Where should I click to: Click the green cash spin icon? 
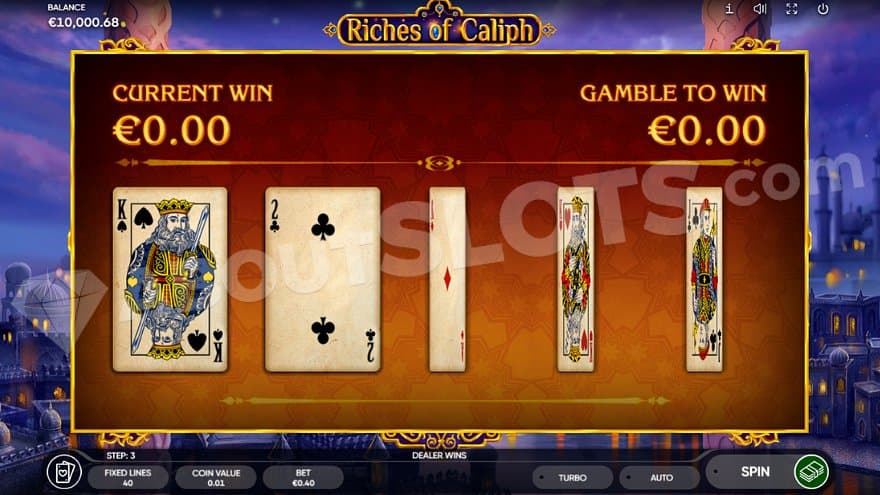coord(811,472)
